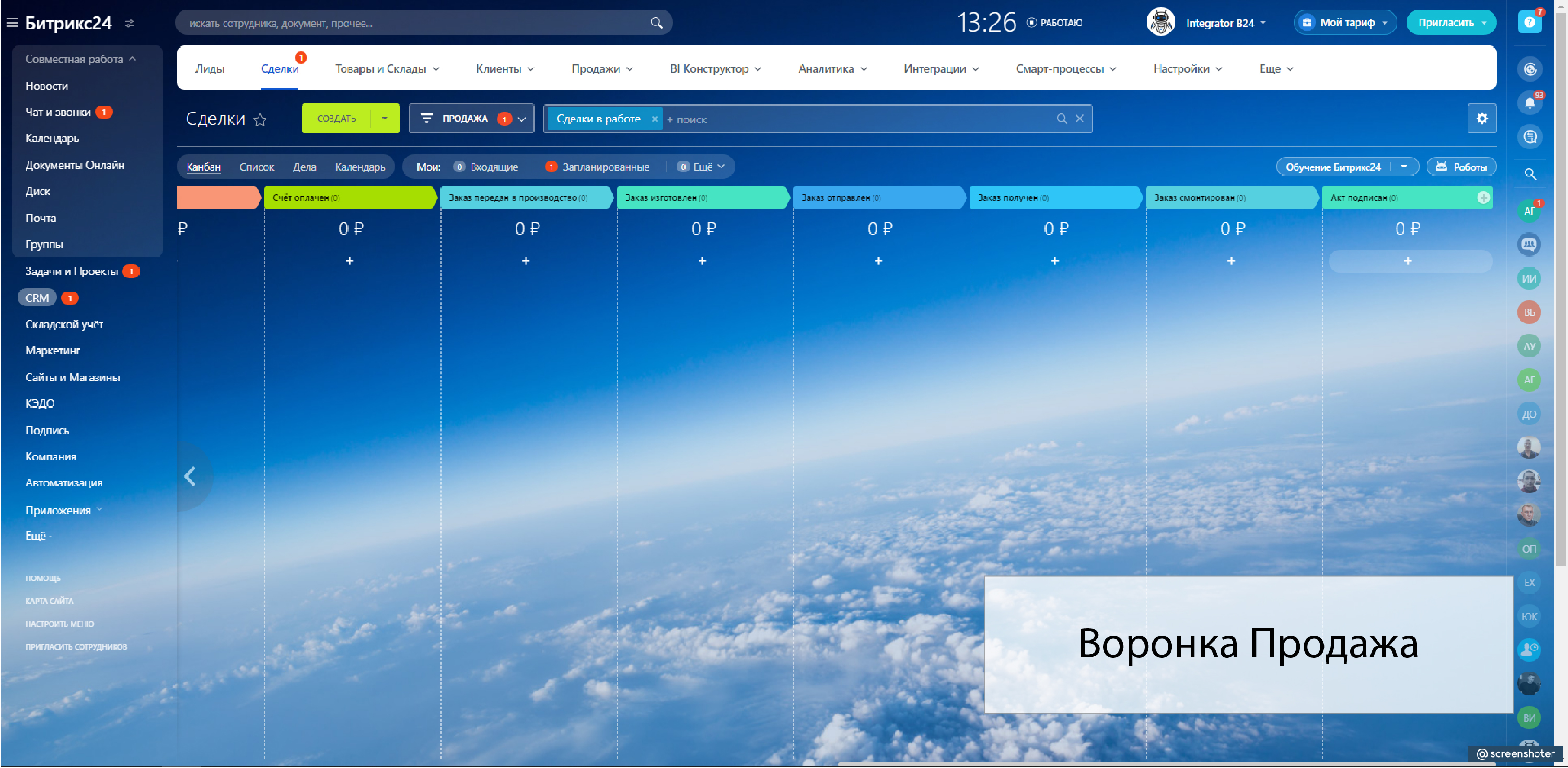Click the hamburger menu icon beside Битрикс24

coord(12,23)
